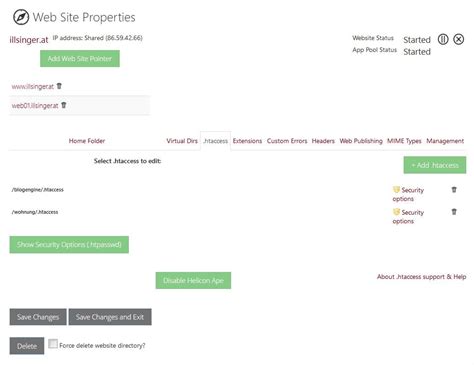The width and height of the screenshot is (474, 365).
Task: Select /blogengine/.htaccess file to edit
Action: (38, 190)
